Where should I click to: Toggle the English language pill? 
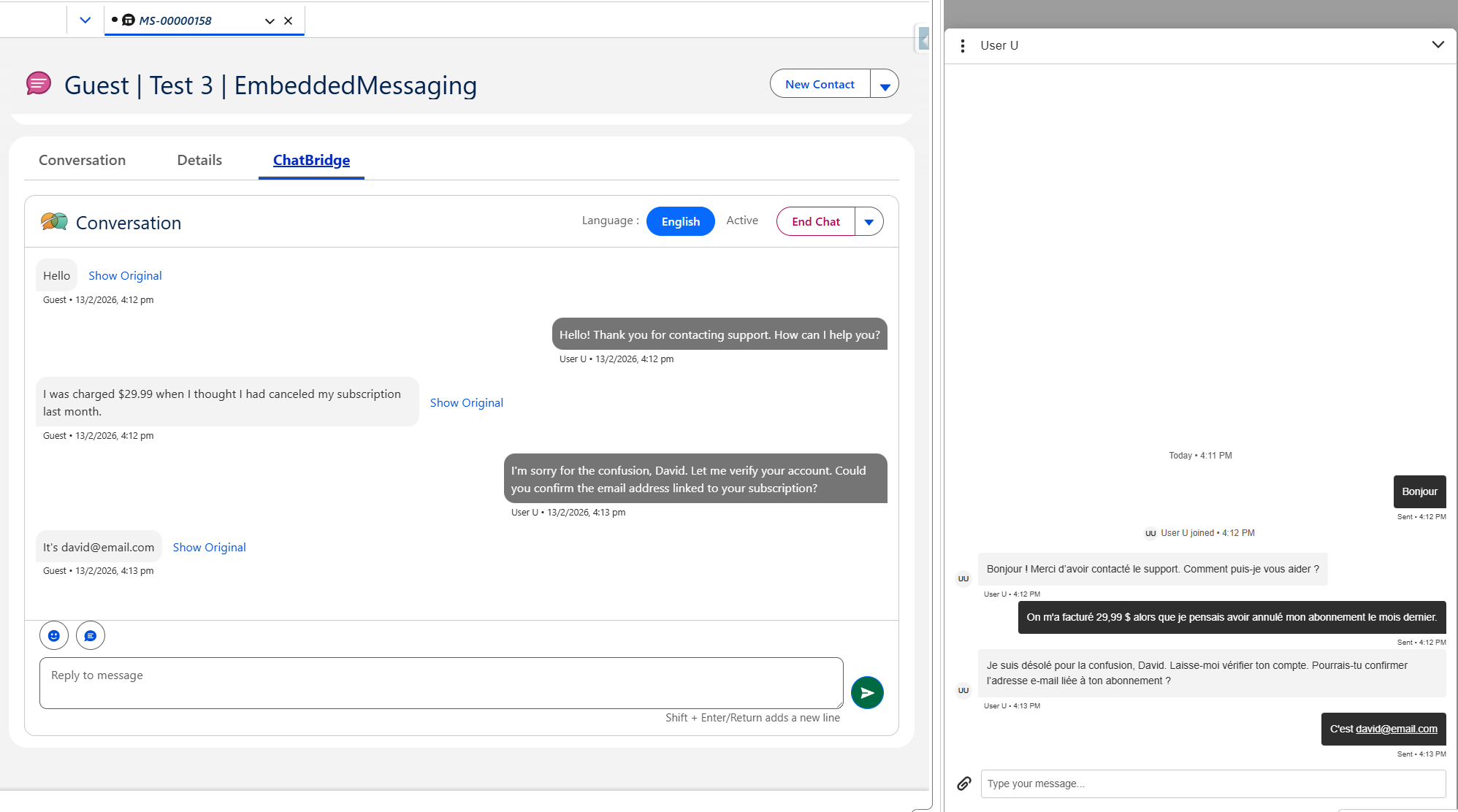[x=680, y=222]
